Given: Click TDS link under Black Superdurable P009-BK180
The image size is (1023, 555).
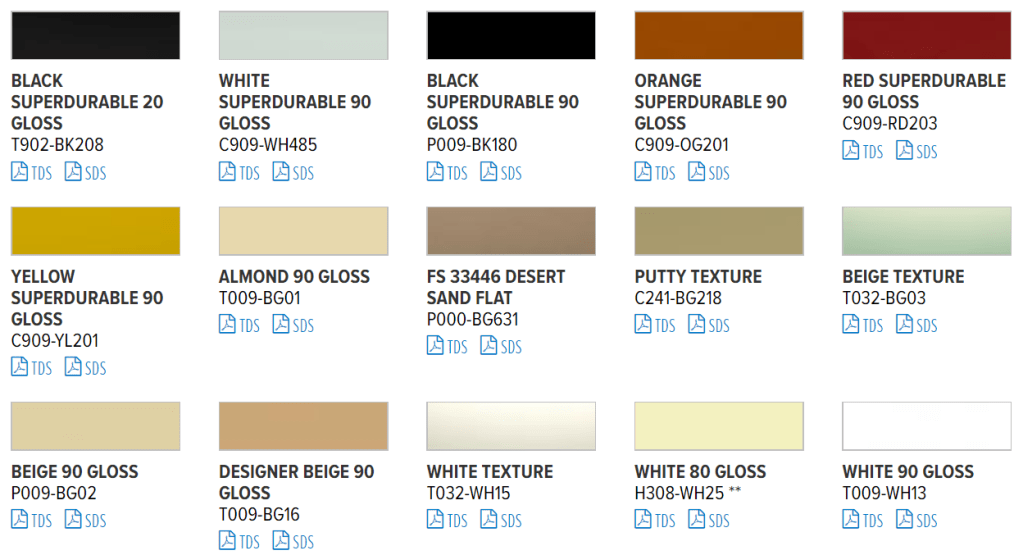Looking at the screenshot, I should click(x=447, y=173).
